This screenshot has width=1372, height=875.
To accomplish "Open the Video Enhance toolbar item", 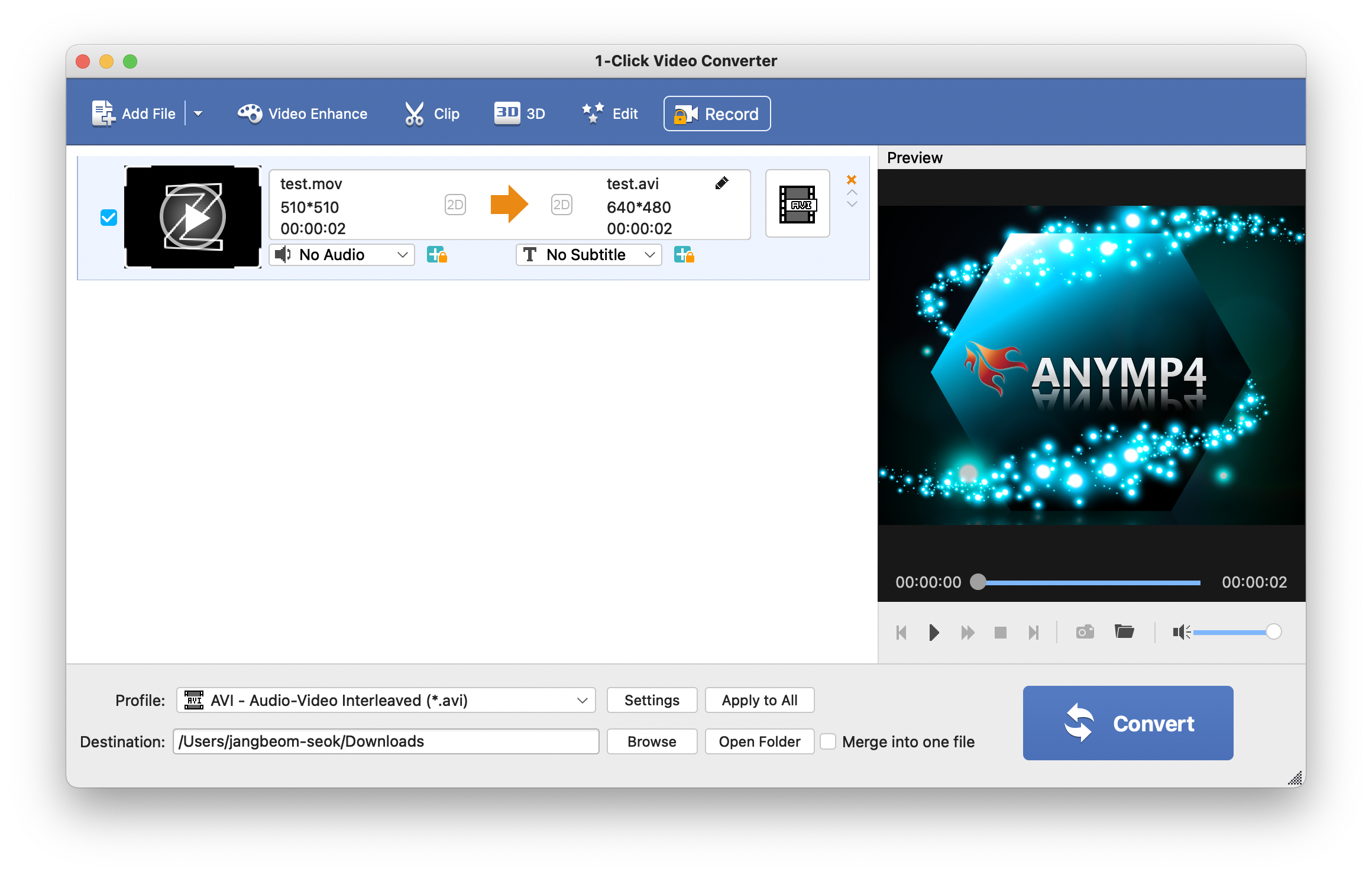I will click(303, 114).
